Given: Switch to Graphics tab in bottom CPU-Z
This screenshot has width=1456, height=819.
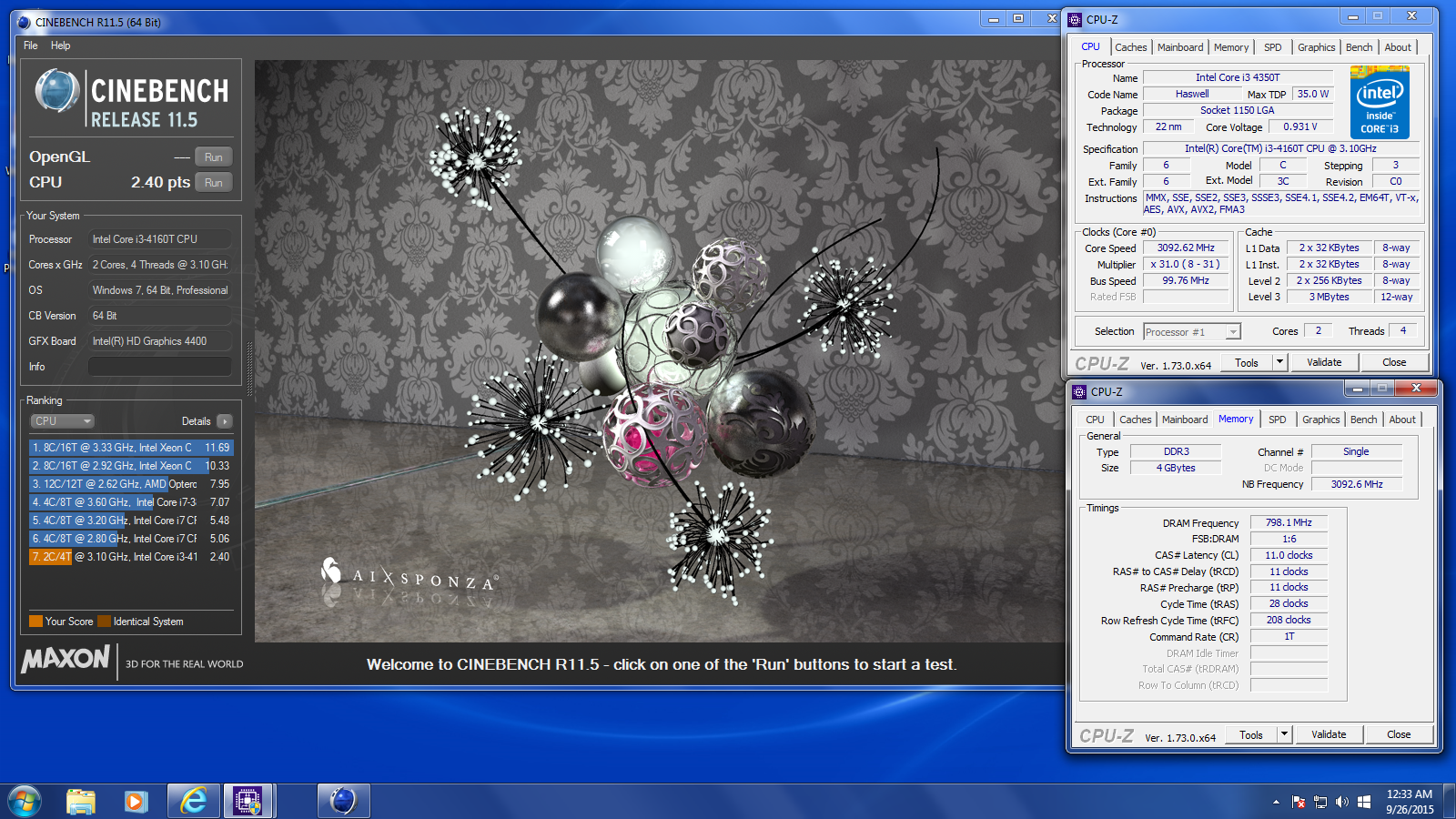Looking at the screenshot, I should pyautogui.click(x=1321, y=420).
